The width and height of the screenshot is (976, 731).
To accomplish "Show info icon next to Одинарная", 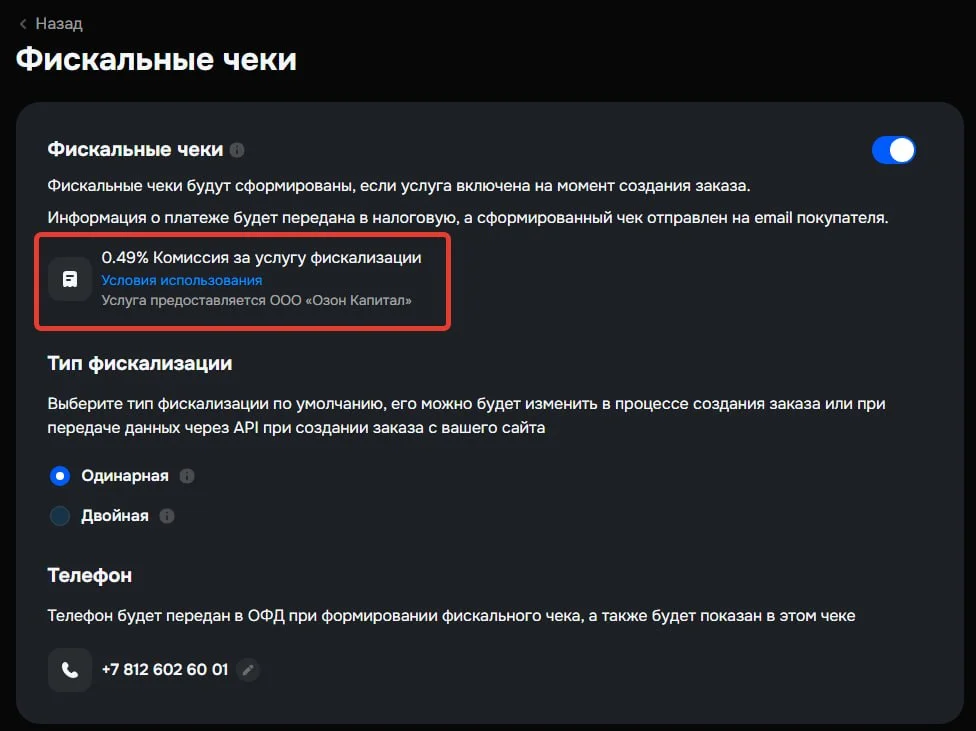I will click(x=187, y=476).
